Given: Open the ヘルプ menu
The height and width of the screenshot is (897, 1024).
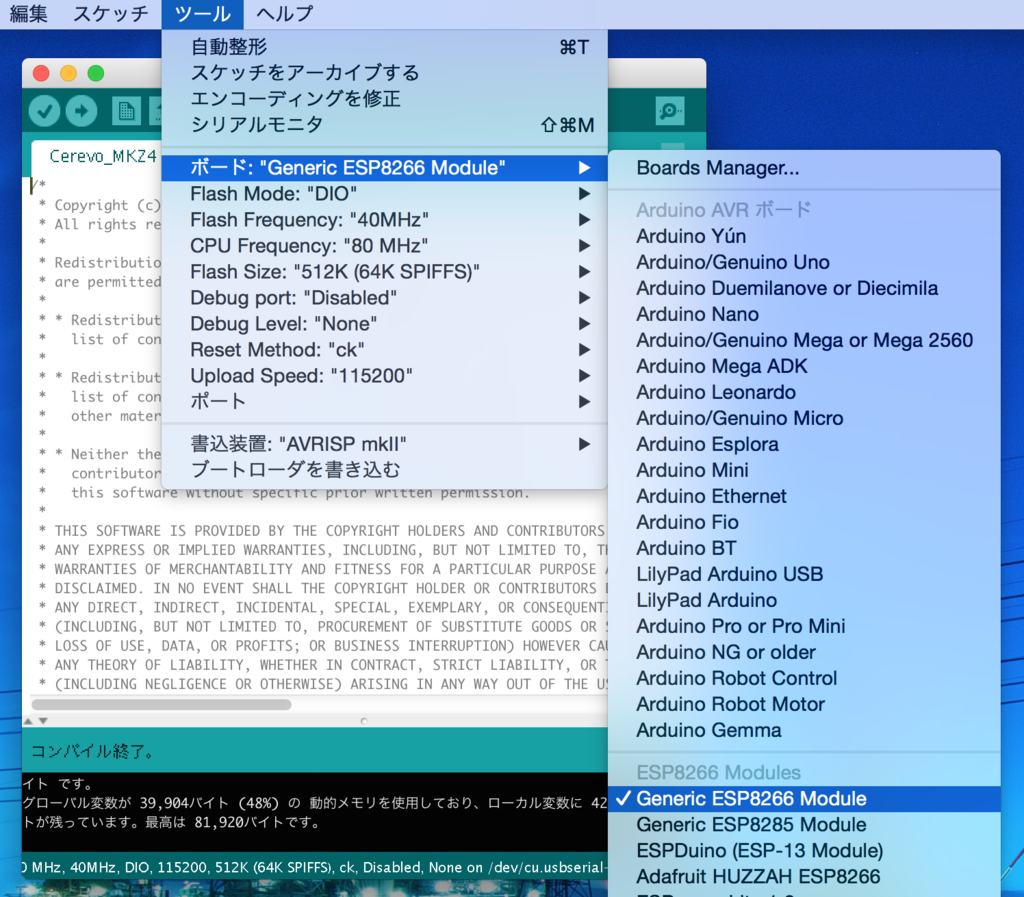Looking at the screenshot, I should click(x=284, y=14).
